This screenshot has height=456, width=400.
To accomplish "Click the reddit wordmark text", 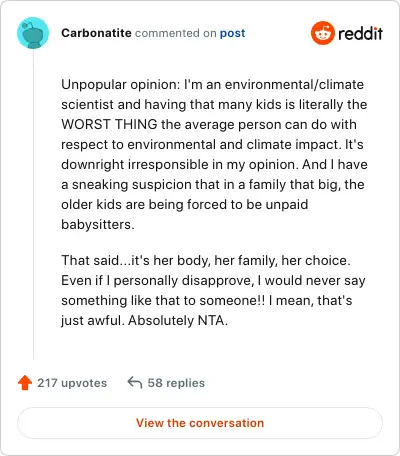I will point(360,34).
